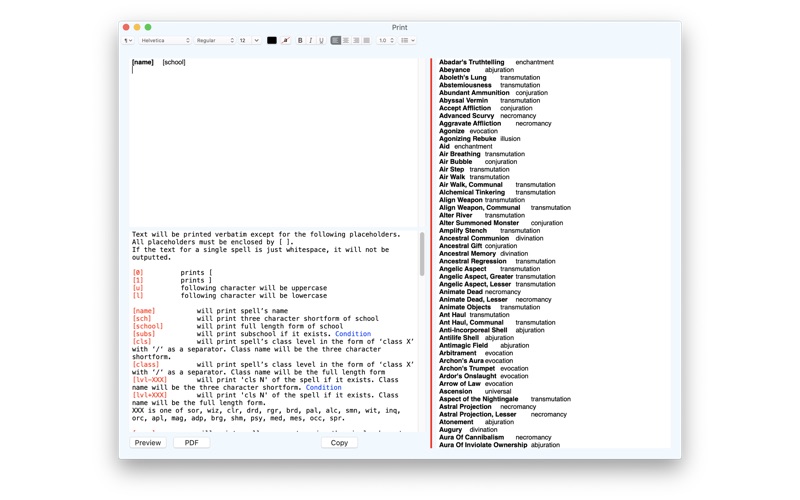Select Atonement in preview
This screenshot has width=800, height=500.
456,422
